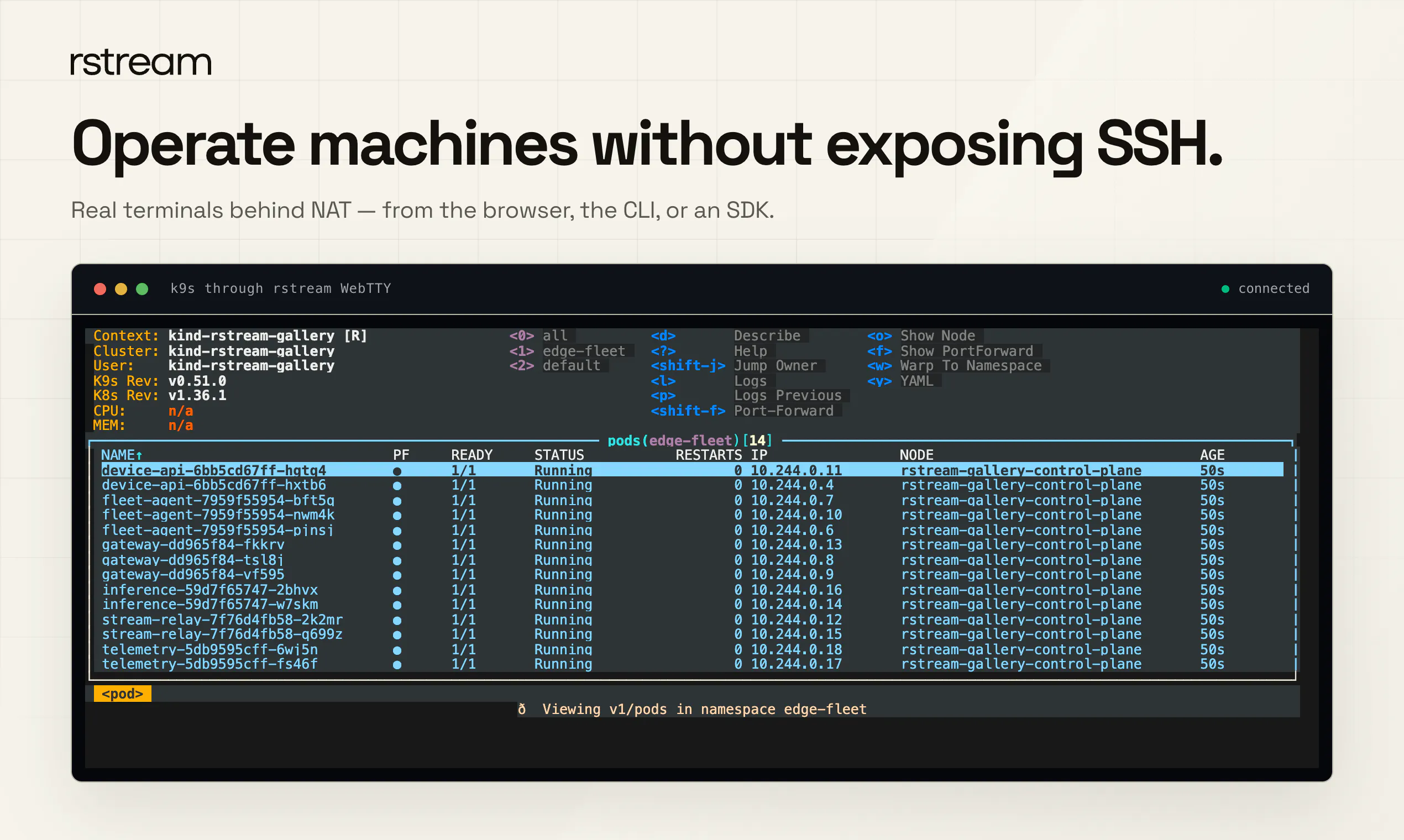Click the PF dot for fleet-agent-7959f55954-bft5g
This screenshot has width=1404, height=840.
click(397, 501)
